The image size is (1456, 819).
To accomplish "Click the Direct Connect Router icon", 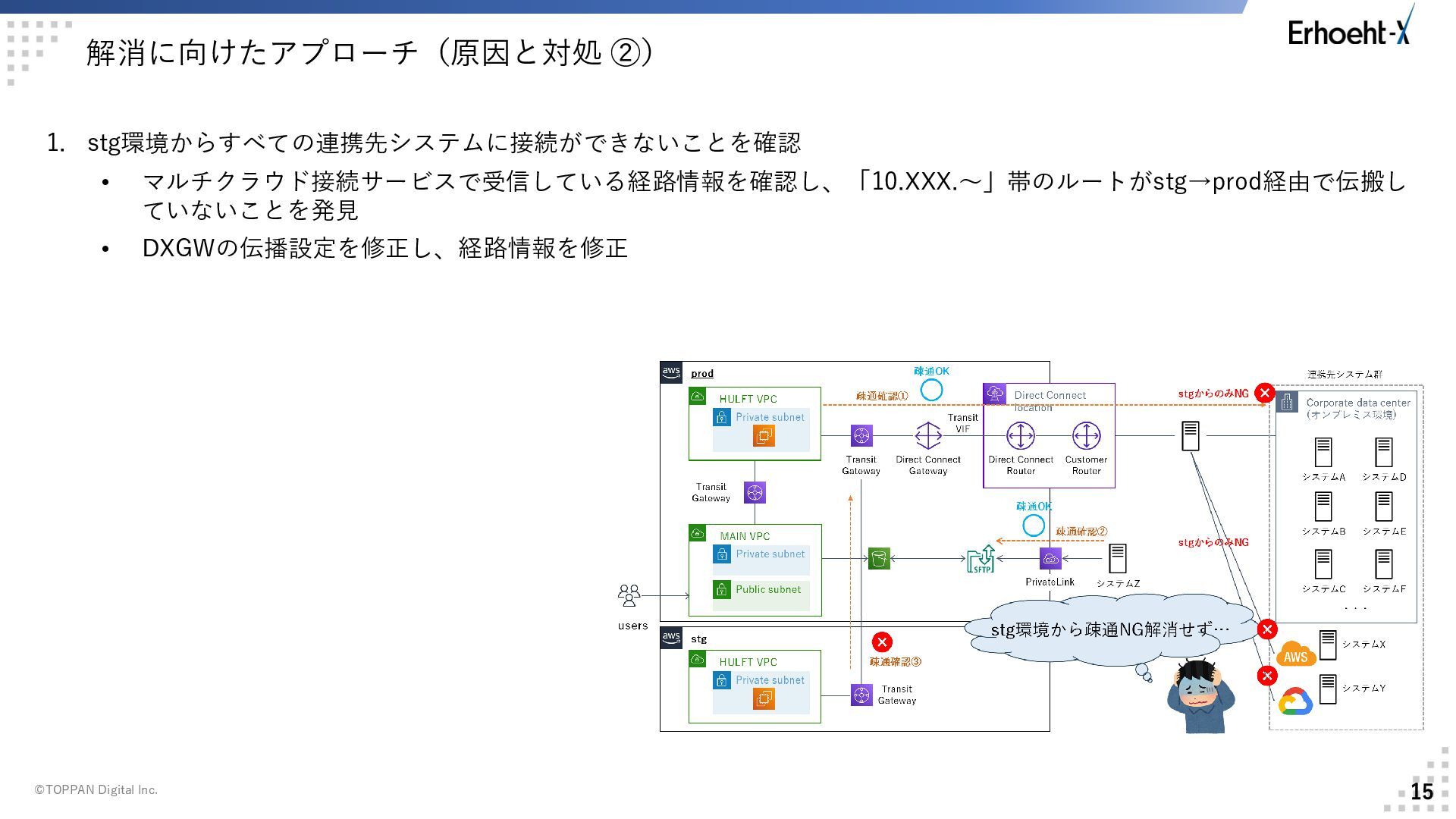I will (x=1020, y=436).
